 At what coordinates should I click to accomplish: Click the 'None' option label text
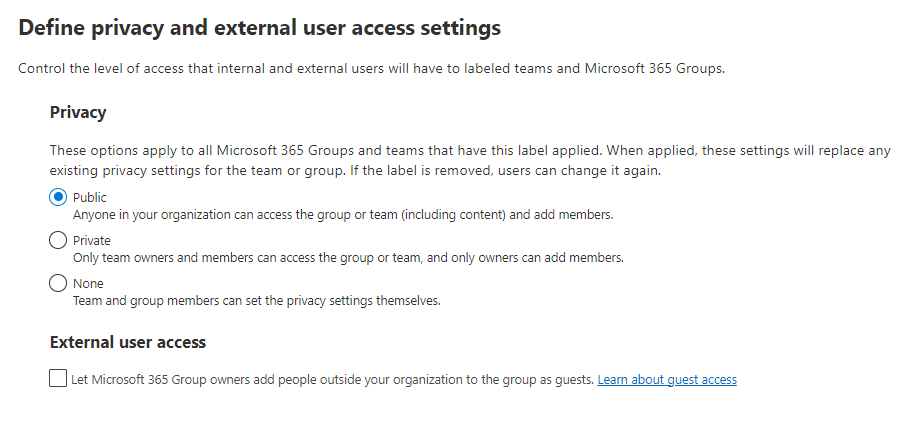click(88, 284)
